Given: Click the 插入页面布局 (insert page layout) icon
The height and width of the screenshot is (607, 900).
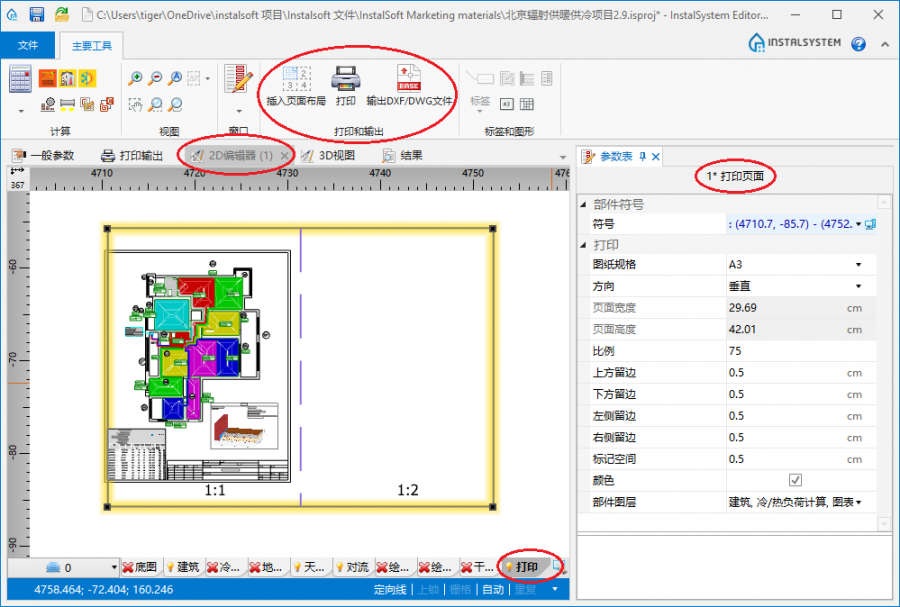Looking at the screenshot, I should click(296, 80).
